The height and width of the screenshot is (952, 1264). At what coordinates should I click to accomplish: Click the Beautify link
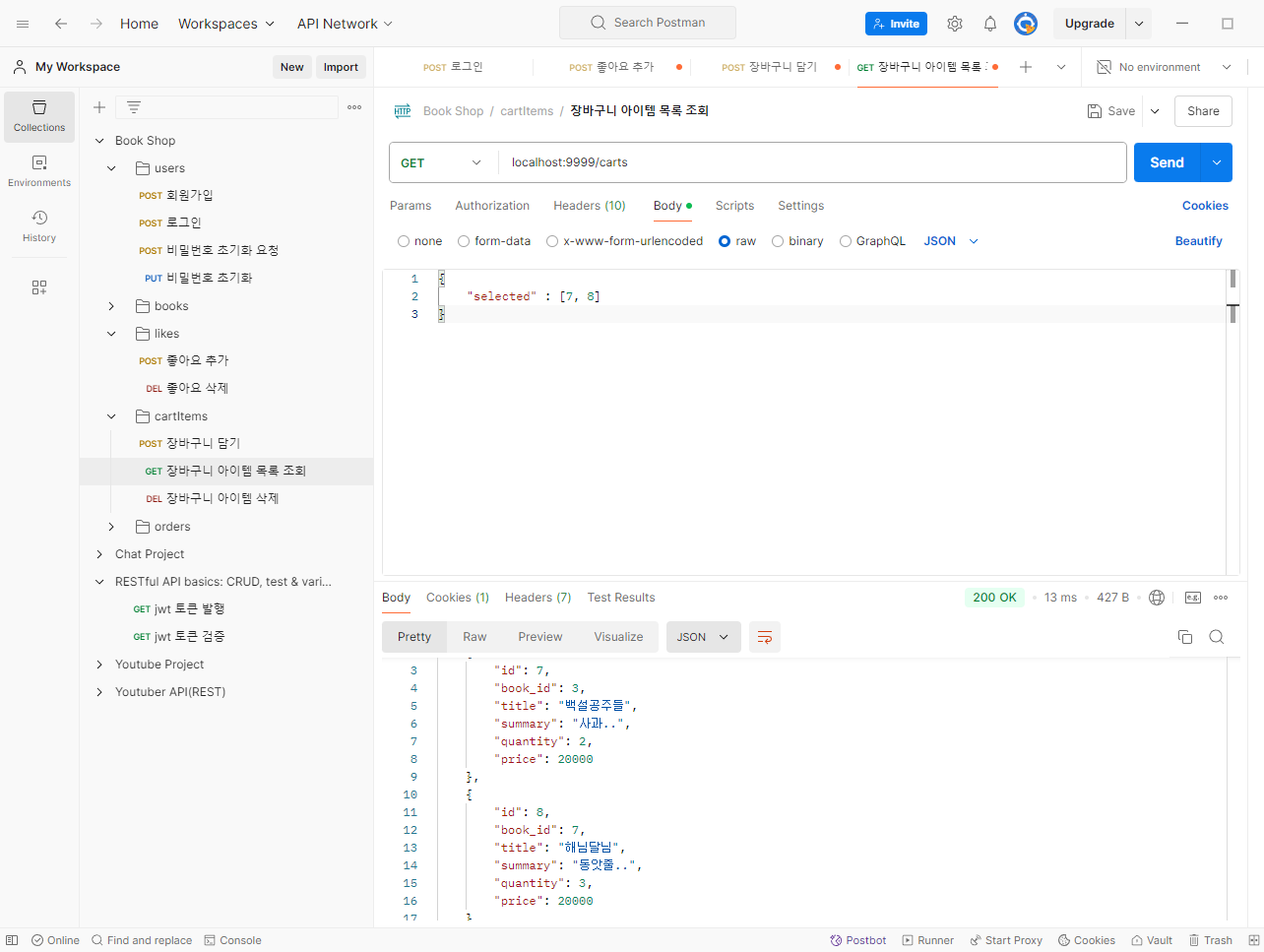coord(1198,241)
